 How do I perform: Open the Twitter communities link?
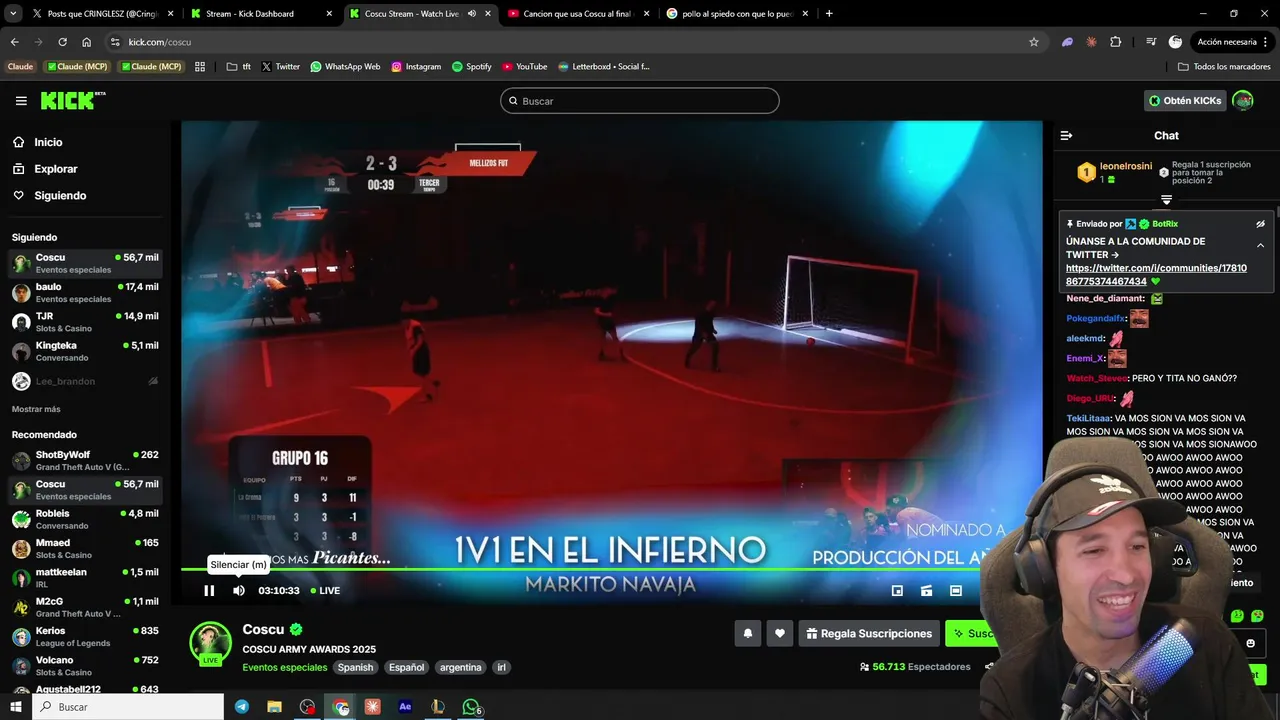(x=1156, y=275)
